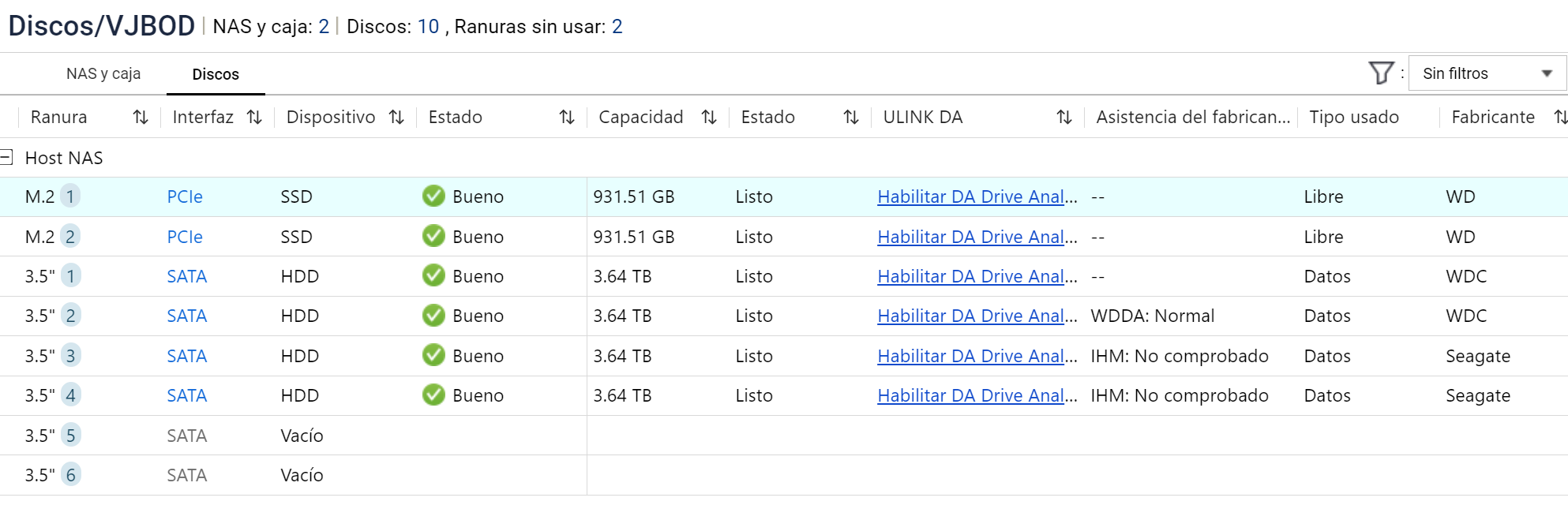Screen dimensions: 1568x505
Task: Select the empty 3.5" slot 5 row
Action: coord(302,436)
